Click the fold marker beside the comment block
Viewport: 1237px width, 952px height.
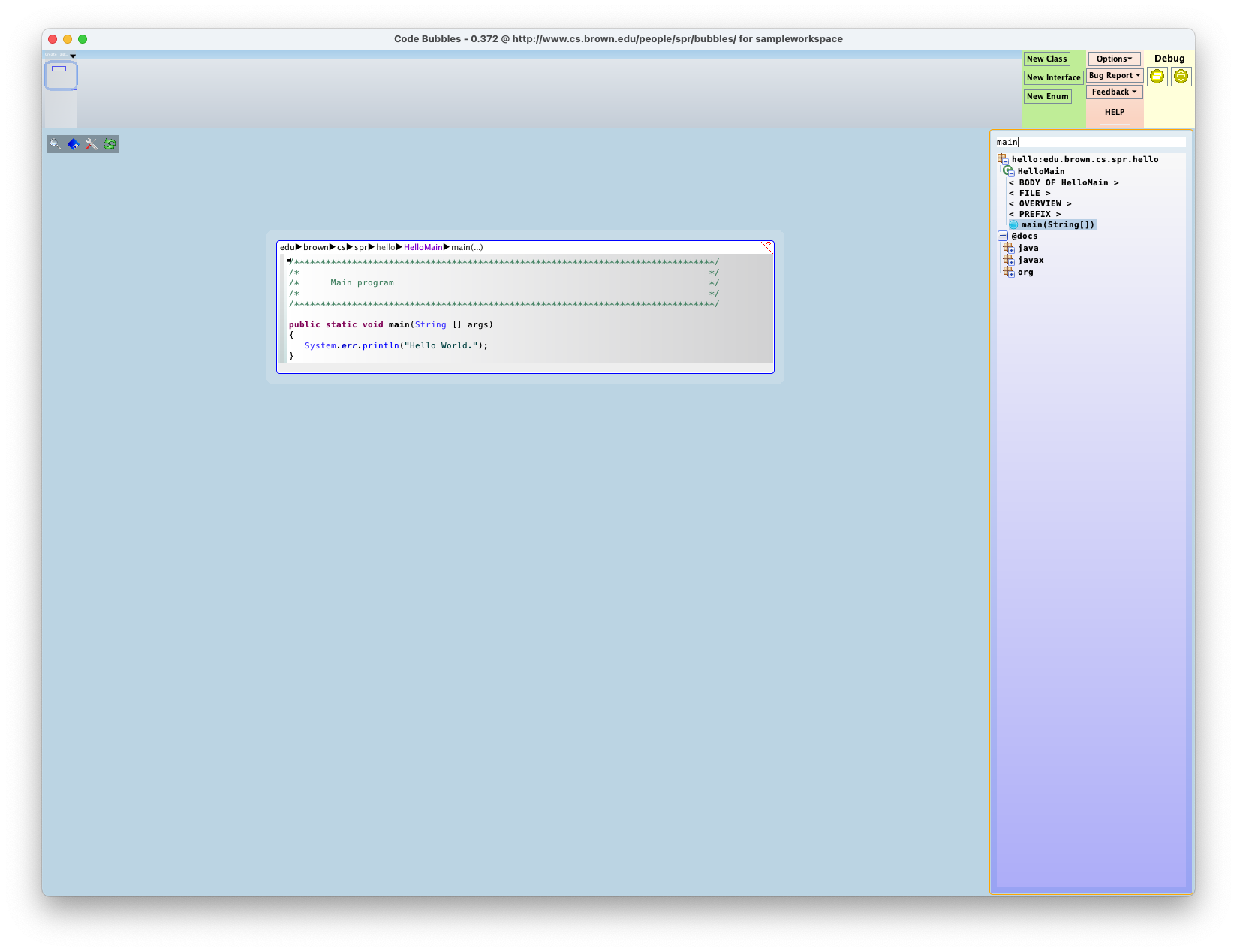pyautogui.click(x=289, y=261)
